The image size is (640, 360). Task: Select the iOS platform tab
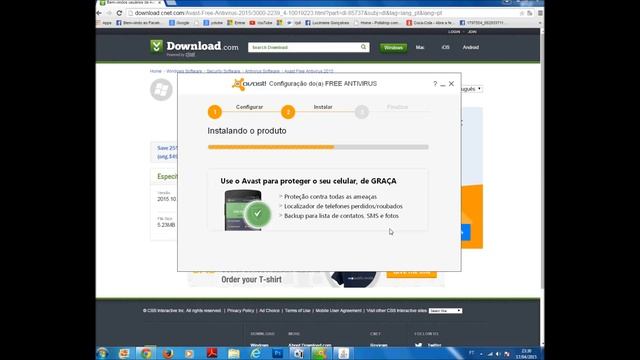[x=445, y=47]
